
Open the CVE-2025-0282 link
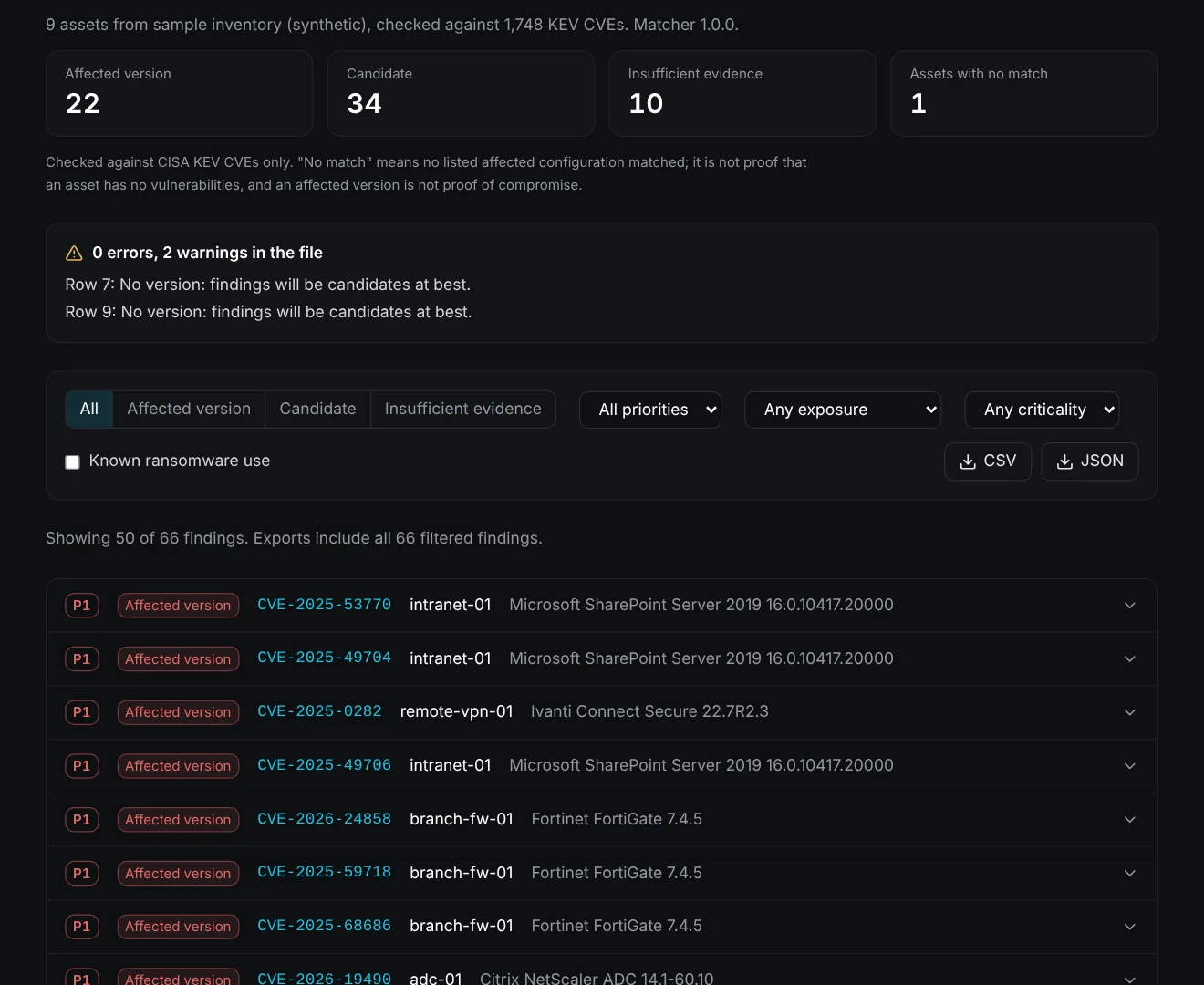(x=319, y=711)
